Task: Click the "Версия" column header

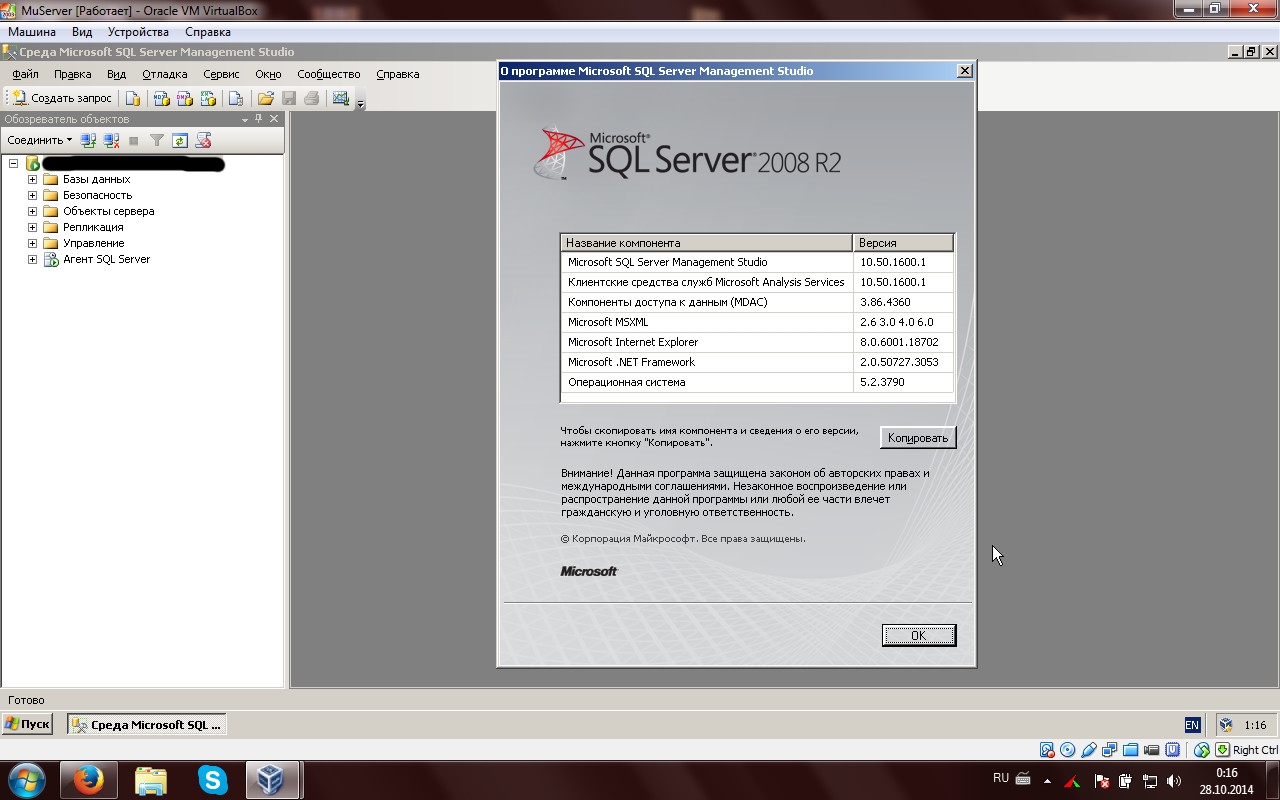Action: (904, 243)
